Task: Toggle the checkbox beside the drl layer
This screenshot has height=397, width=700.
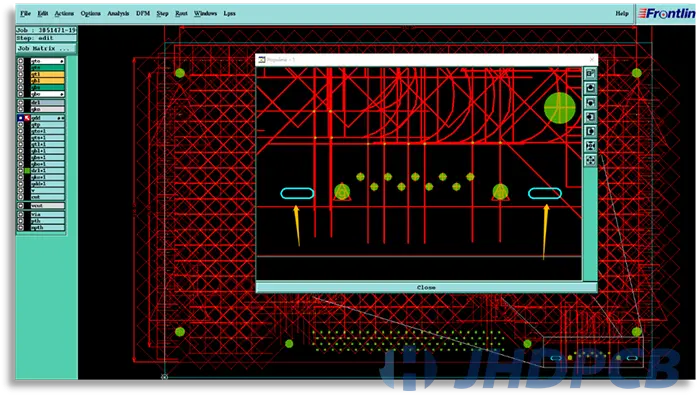Action: 21,103
